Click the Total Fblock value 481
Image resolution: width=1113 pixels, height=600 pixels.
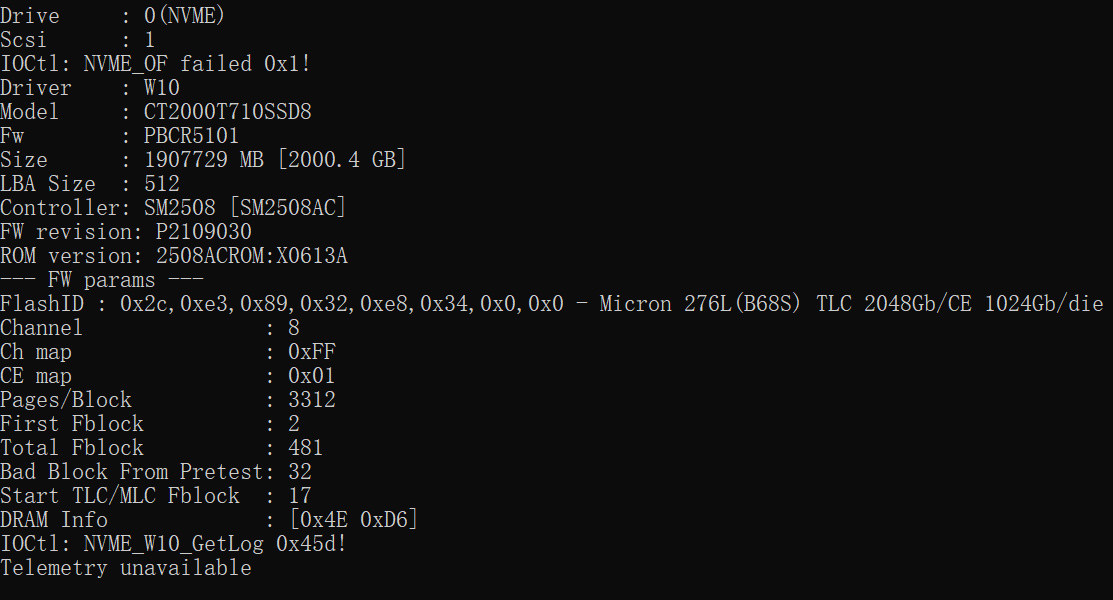coord(305,448)
